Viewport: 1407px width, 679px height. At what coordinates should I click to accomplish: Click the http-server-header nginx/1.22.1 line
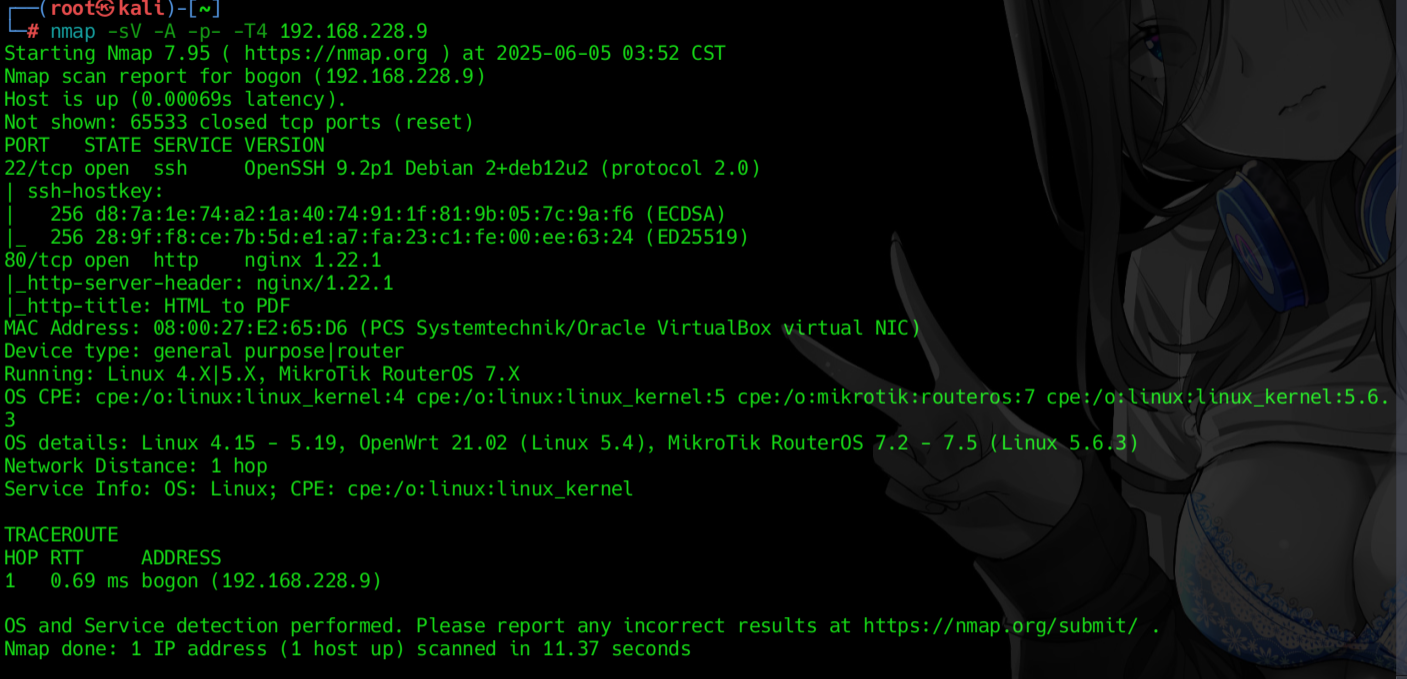point(199,283)
